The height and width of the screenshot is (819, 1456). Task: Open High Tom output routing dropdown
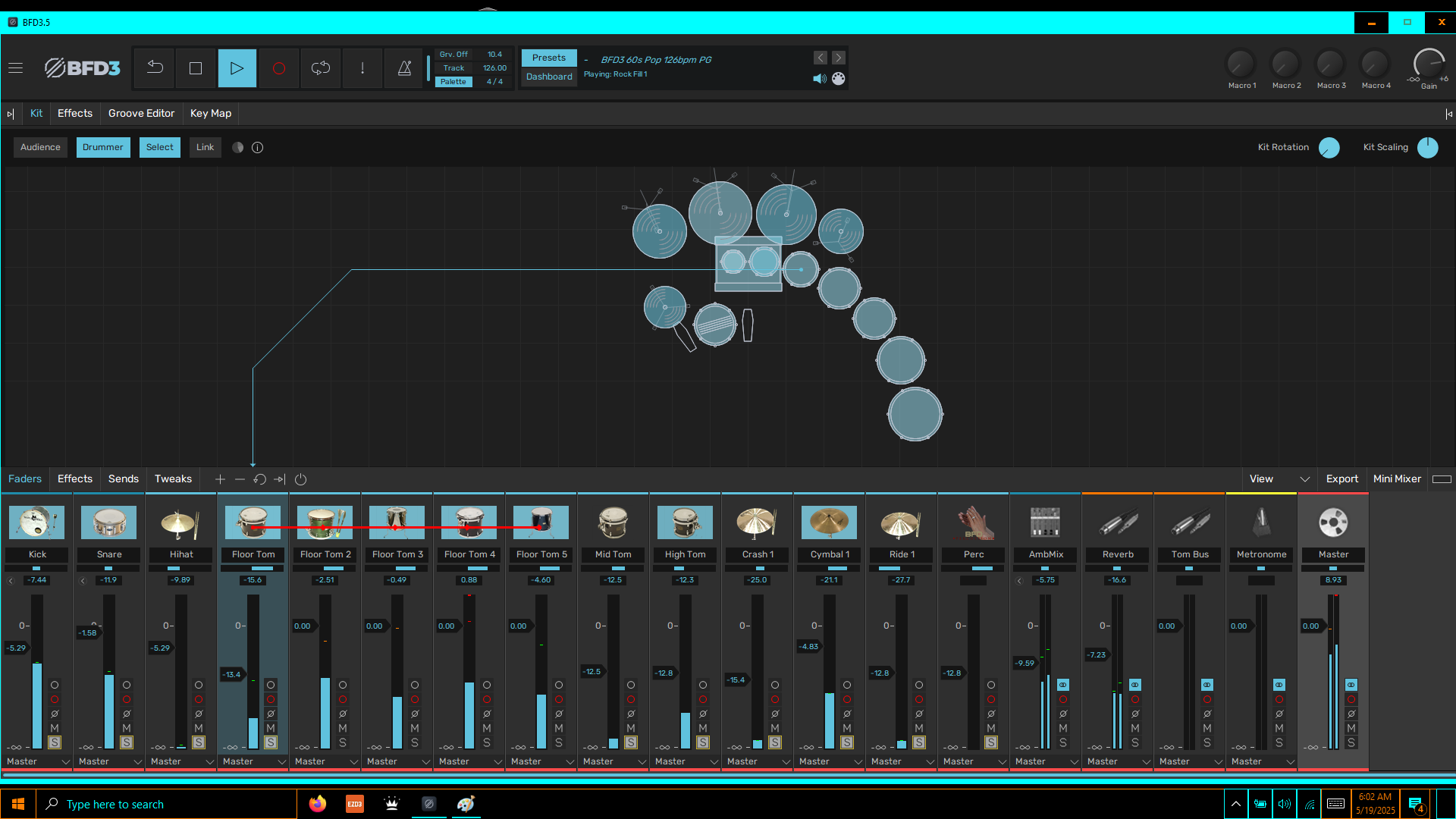point(686,761)
